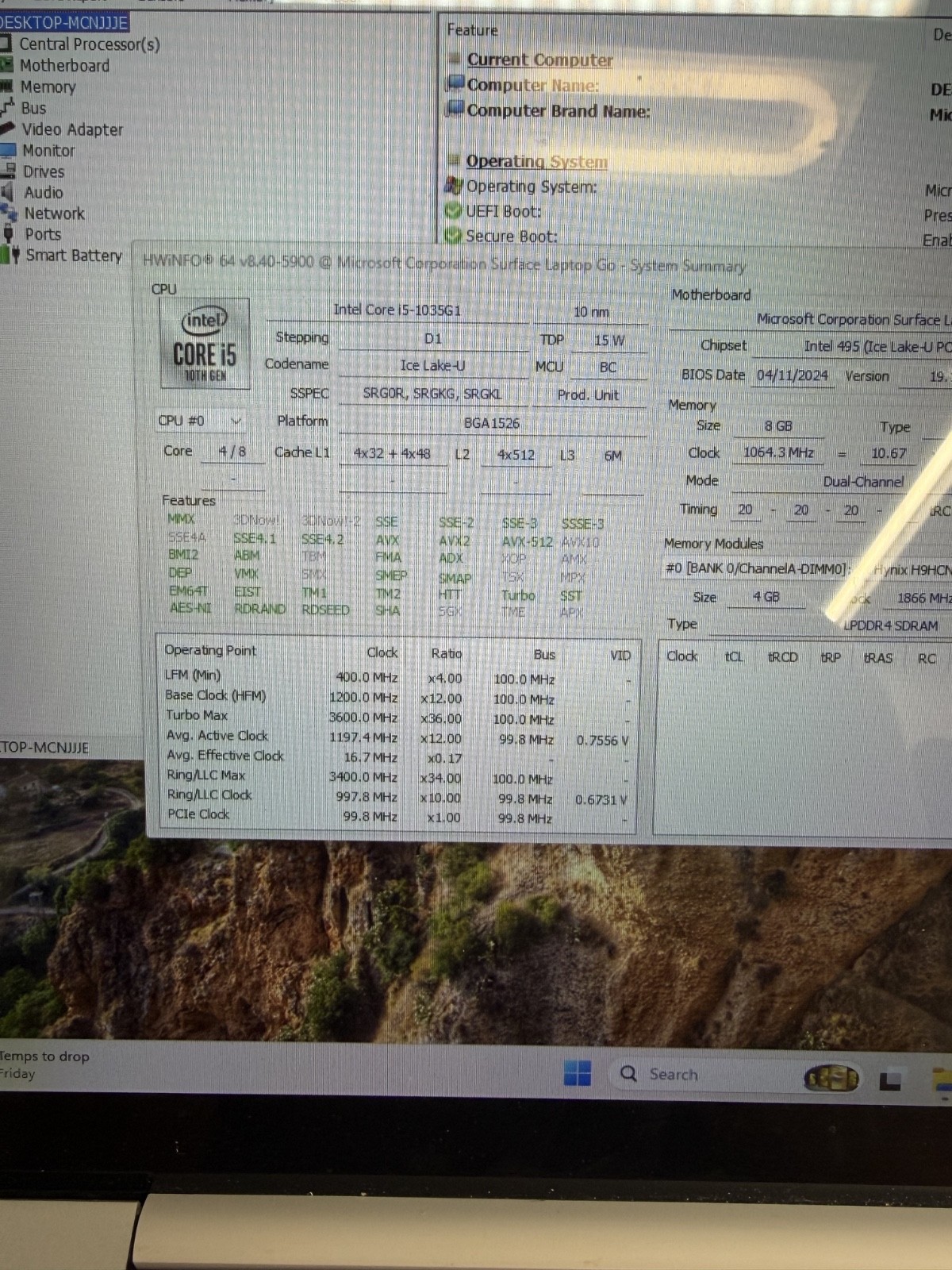Click the BGA1526 platform field
The image size is (952, 1270).
pyautogui.click(x=492, y=423)
